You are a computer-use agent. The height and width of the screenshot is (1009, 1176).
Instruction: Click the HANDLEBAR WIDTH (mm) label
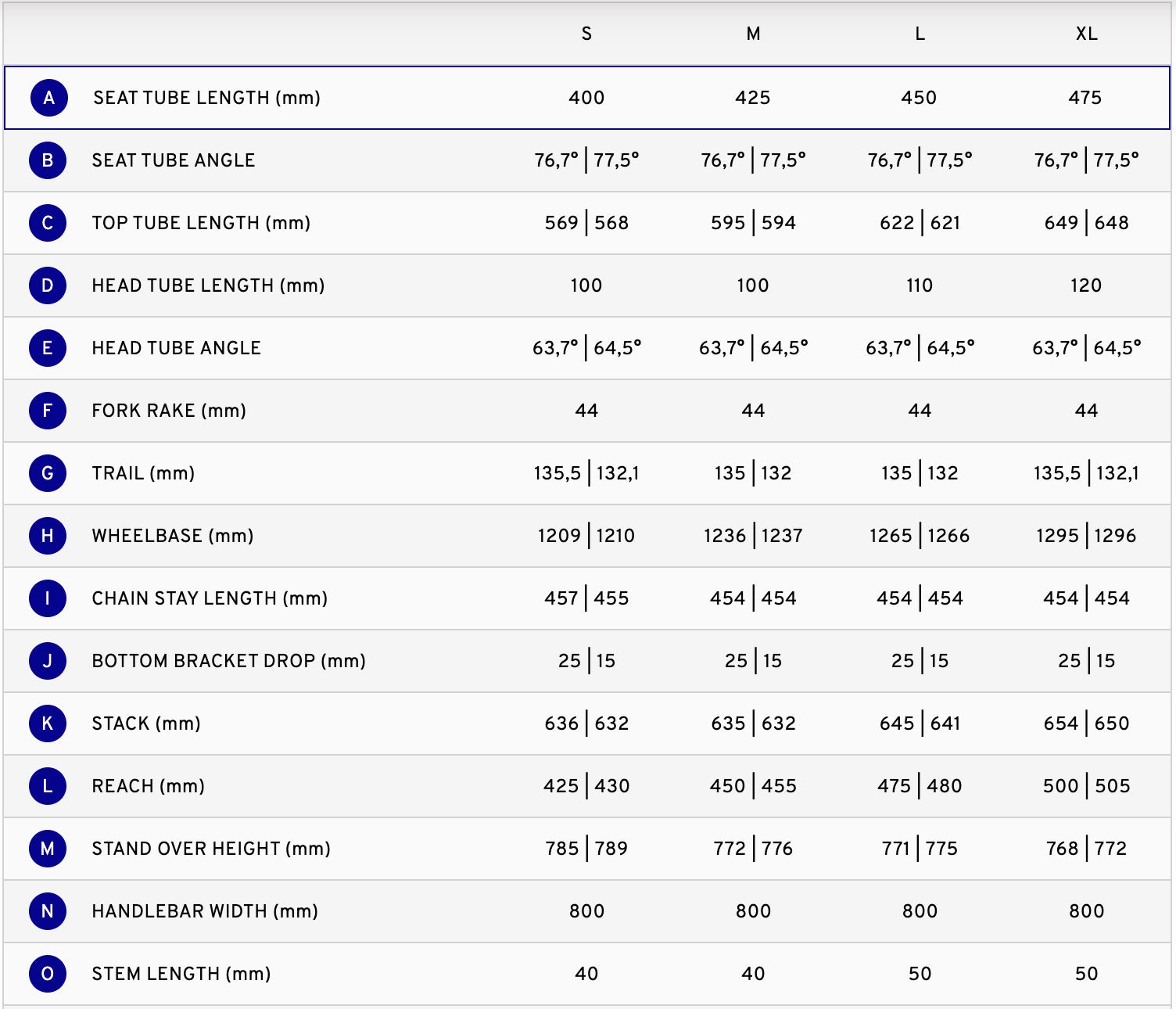tap(205, 911)
